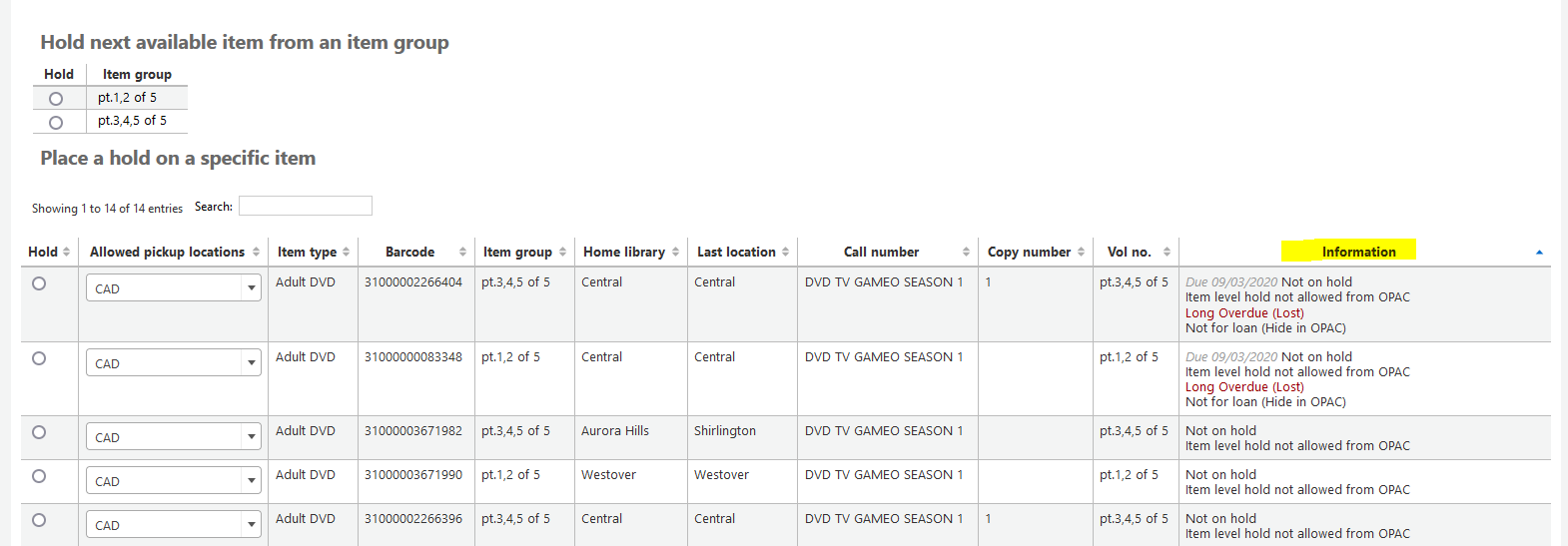1568x546 pixels.
Task: Click Barcode column sort icon
Action: 462,252
